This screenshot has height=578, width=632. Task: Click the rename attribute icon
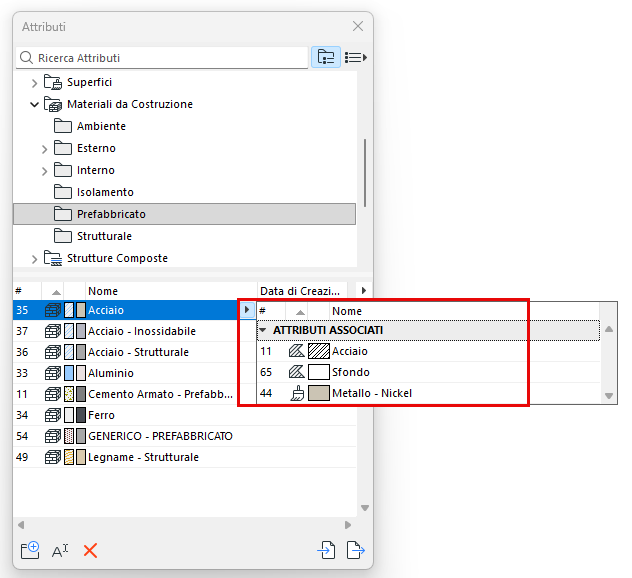(60, 551)
